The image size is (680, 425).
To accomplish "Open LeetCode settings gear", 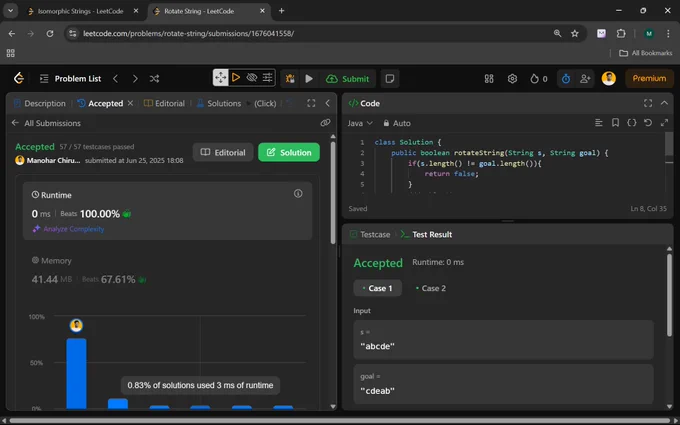I will (512, 78).
